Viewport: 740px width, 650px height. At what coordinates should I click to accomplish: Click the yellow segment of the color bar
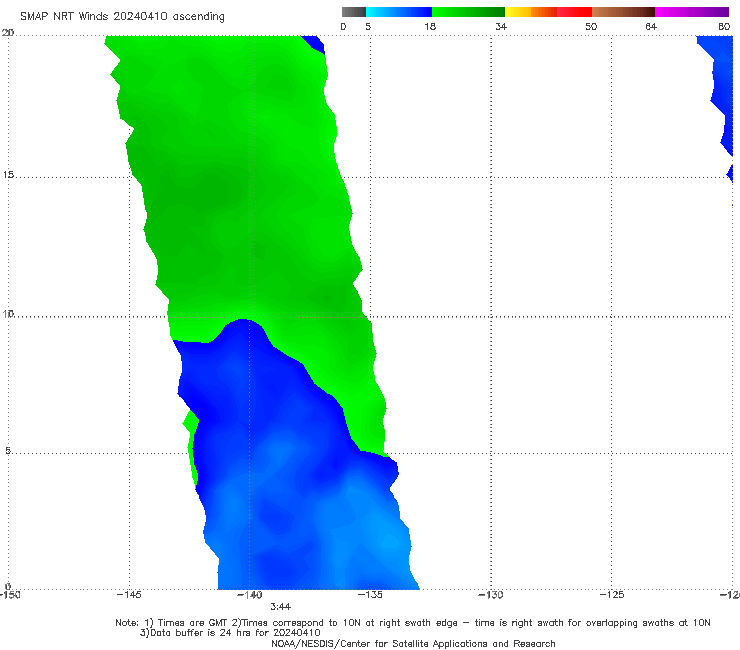click(x=518, y=12)
